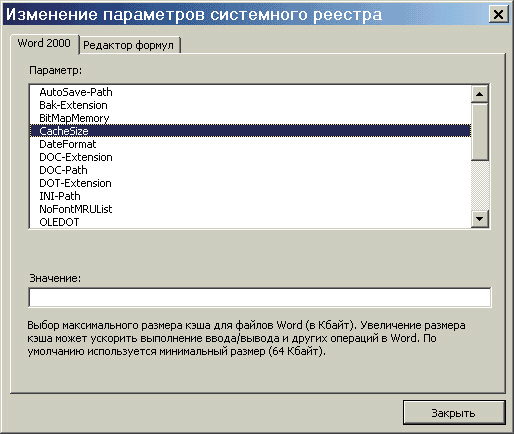Choose BitMapMemory from the list
The height and width of the screenshot is (434, 514).
(250, 118)
